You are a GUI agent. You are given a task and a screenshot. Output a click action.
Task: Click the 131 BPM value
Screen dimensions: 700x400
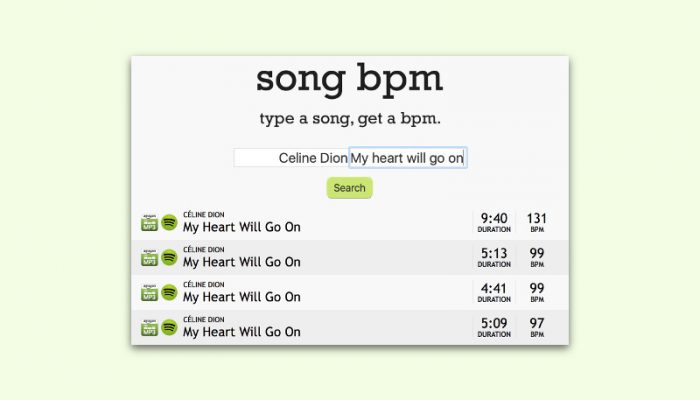tap(537, 218)
